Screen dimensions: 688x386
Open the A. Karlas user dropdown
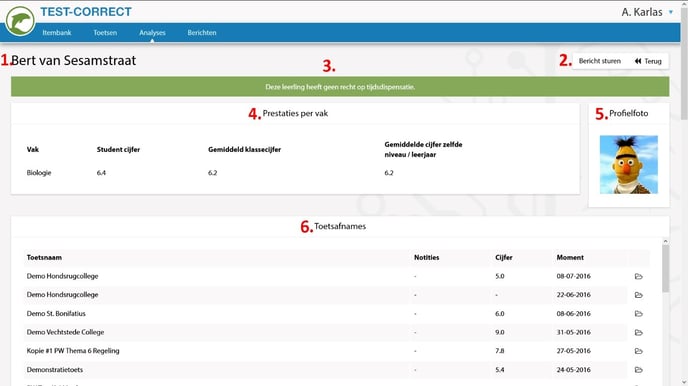[x=647, y=12]
